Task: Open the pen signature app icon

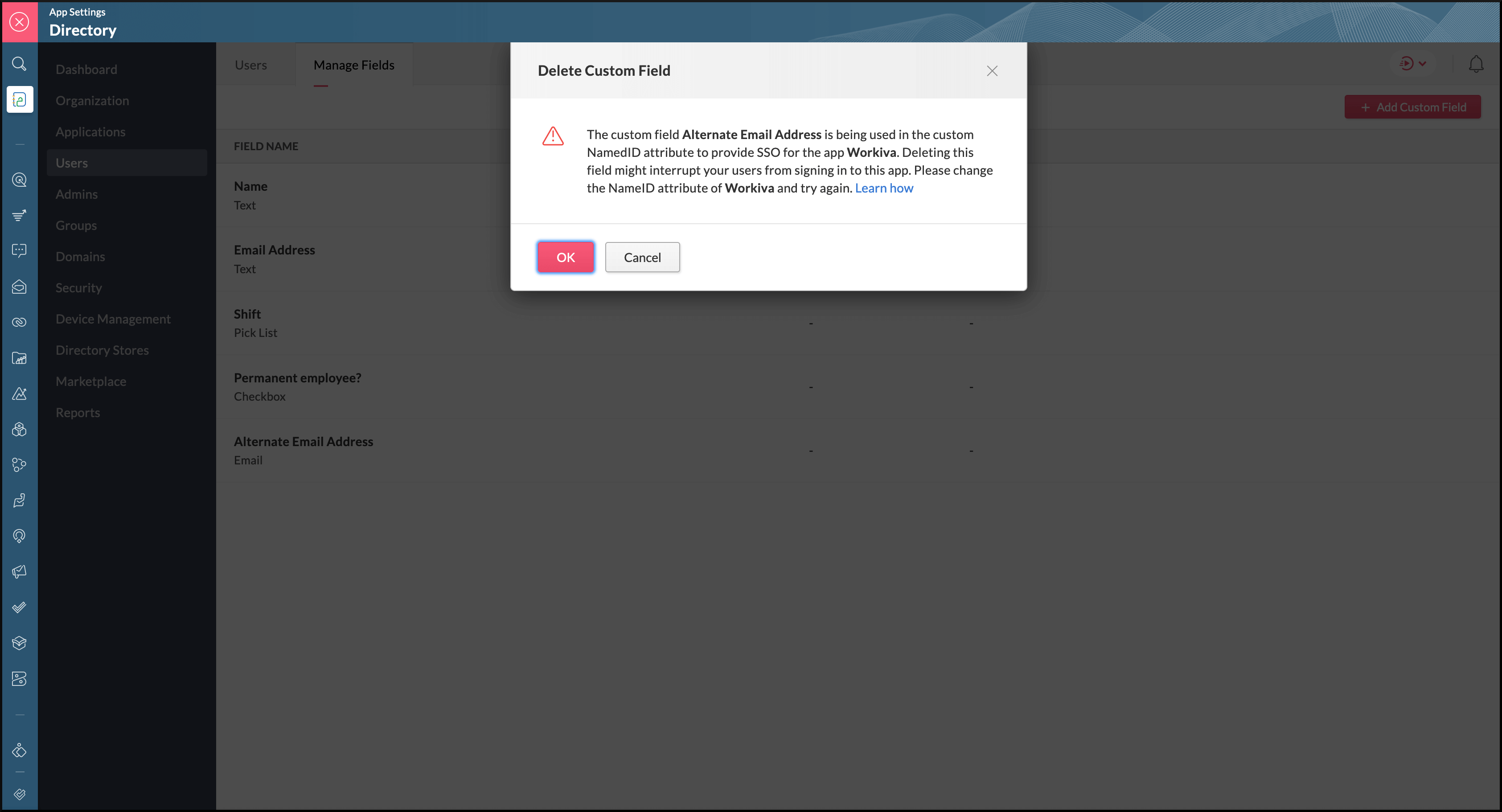Action: [x=19, y=501]
